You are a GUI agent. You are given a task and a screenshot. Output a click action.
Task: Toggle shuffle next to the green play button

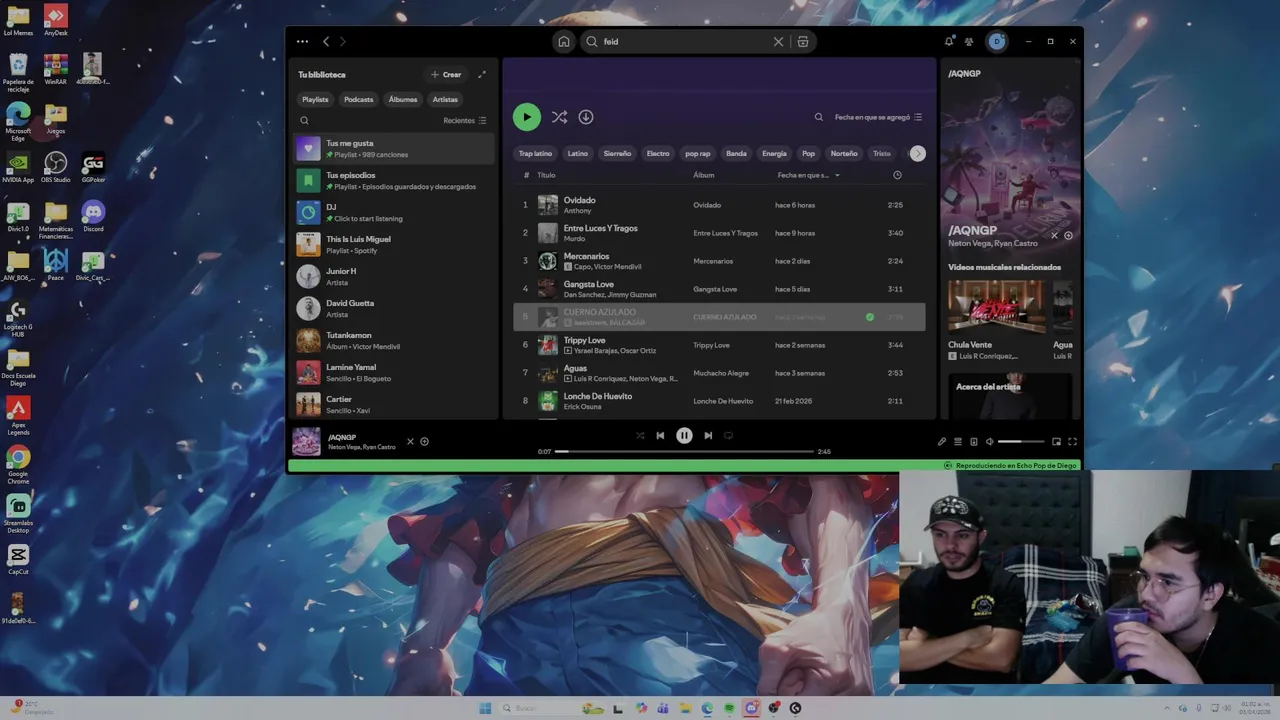559,117
